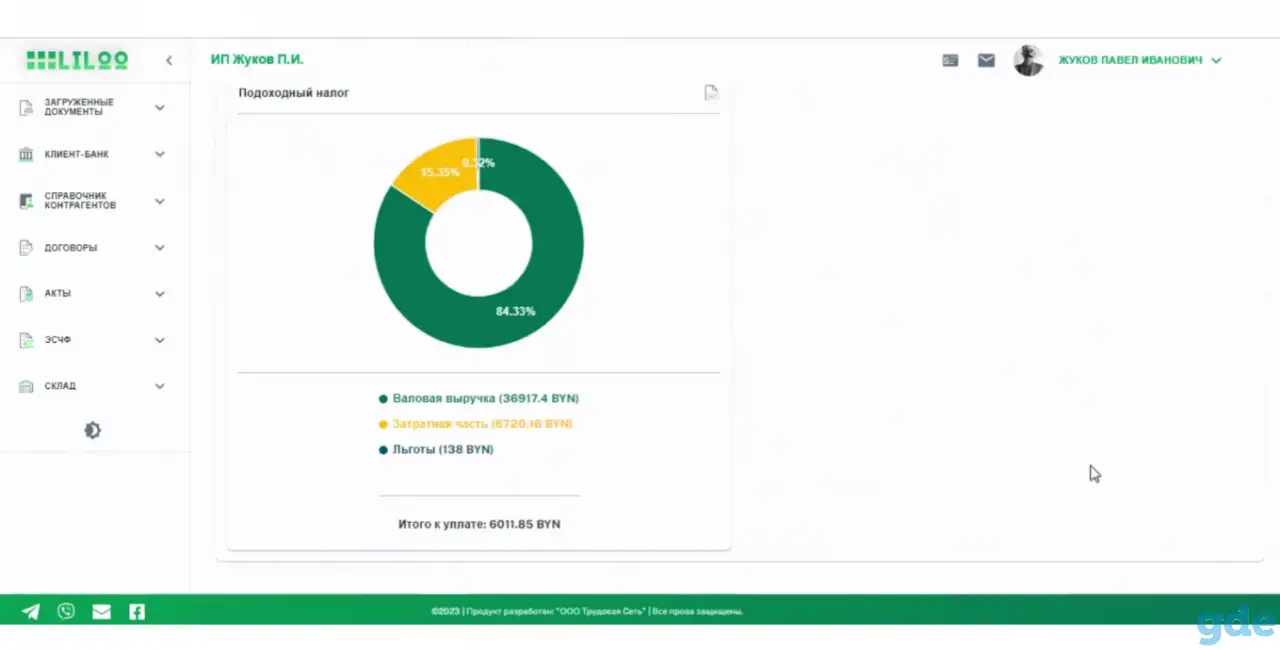1280x650 pixels.
Task: Click the Договоры document icon
Action: tap(26, 248)
